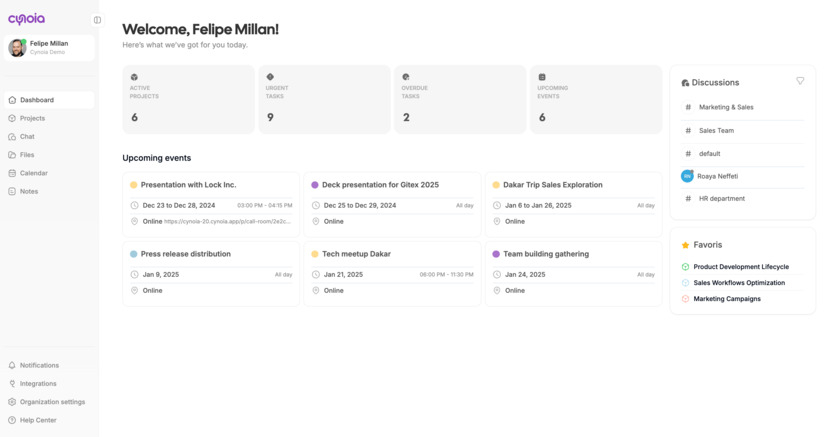Select the Marketing Campaigns favorite
840x437 pixels.
(727, 299)
